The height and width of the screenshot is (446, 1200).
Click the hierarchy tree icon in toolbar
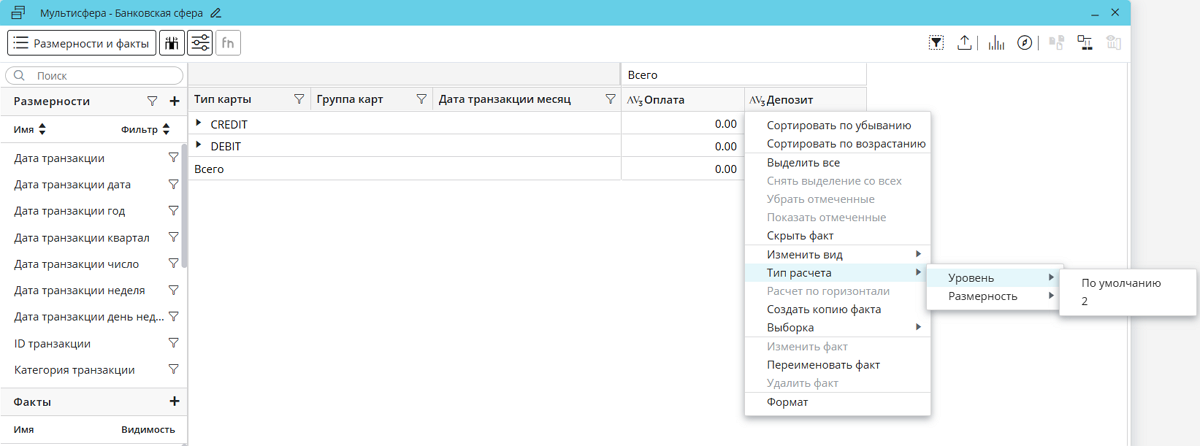click(1084, 43)
